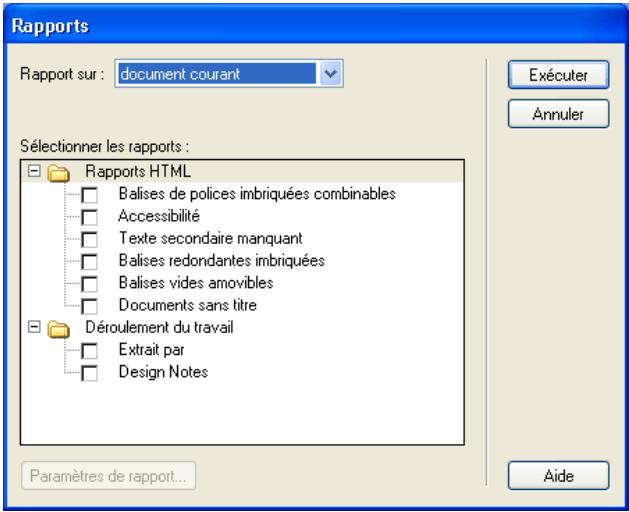Collapse the Rapports HTML tree node
629x512 pixels.
(34, 171)
